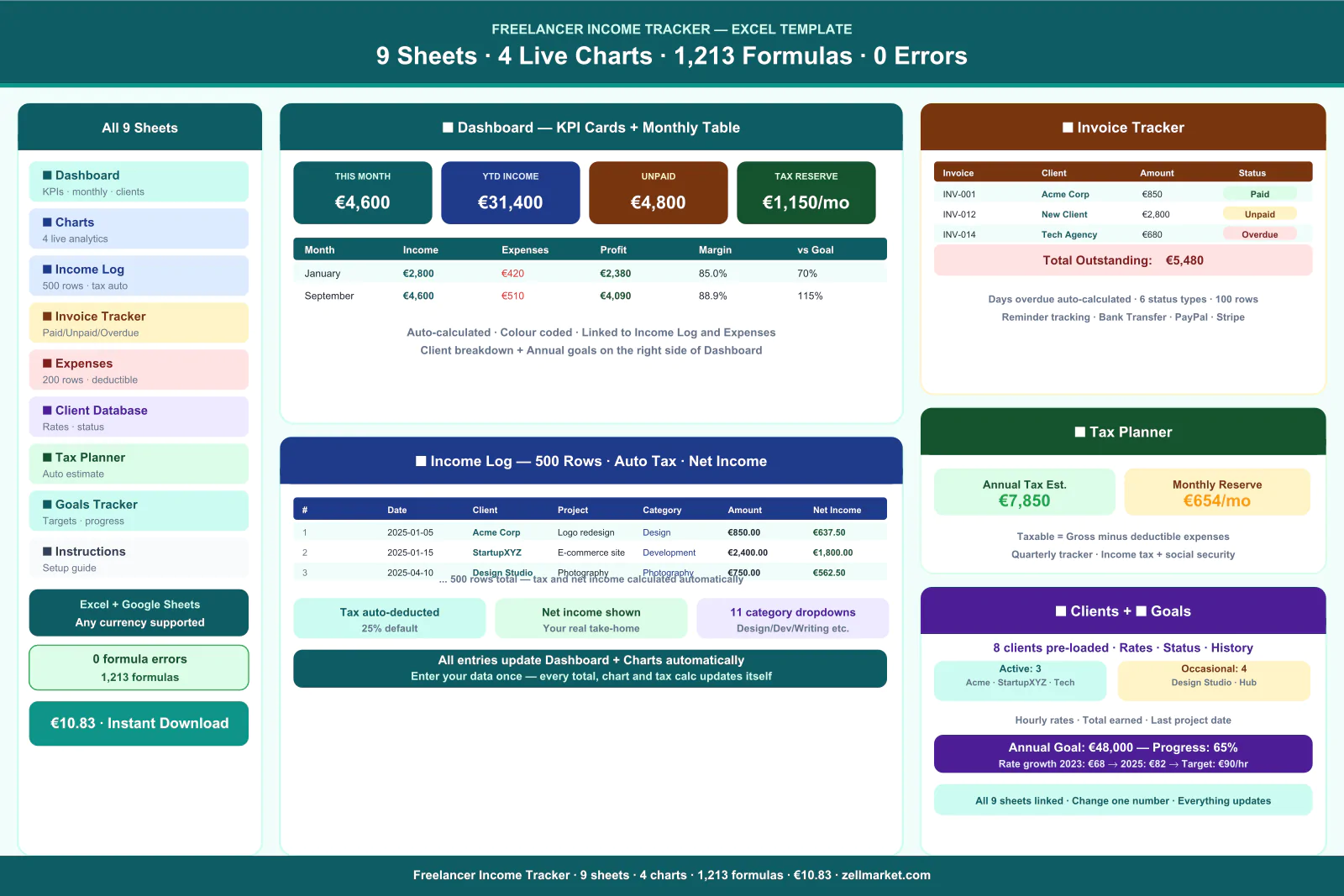Select the Goals Tracker sheet in the list
Image resolution: width=1344 pixels, height=896 pixels.
[139, 511]
